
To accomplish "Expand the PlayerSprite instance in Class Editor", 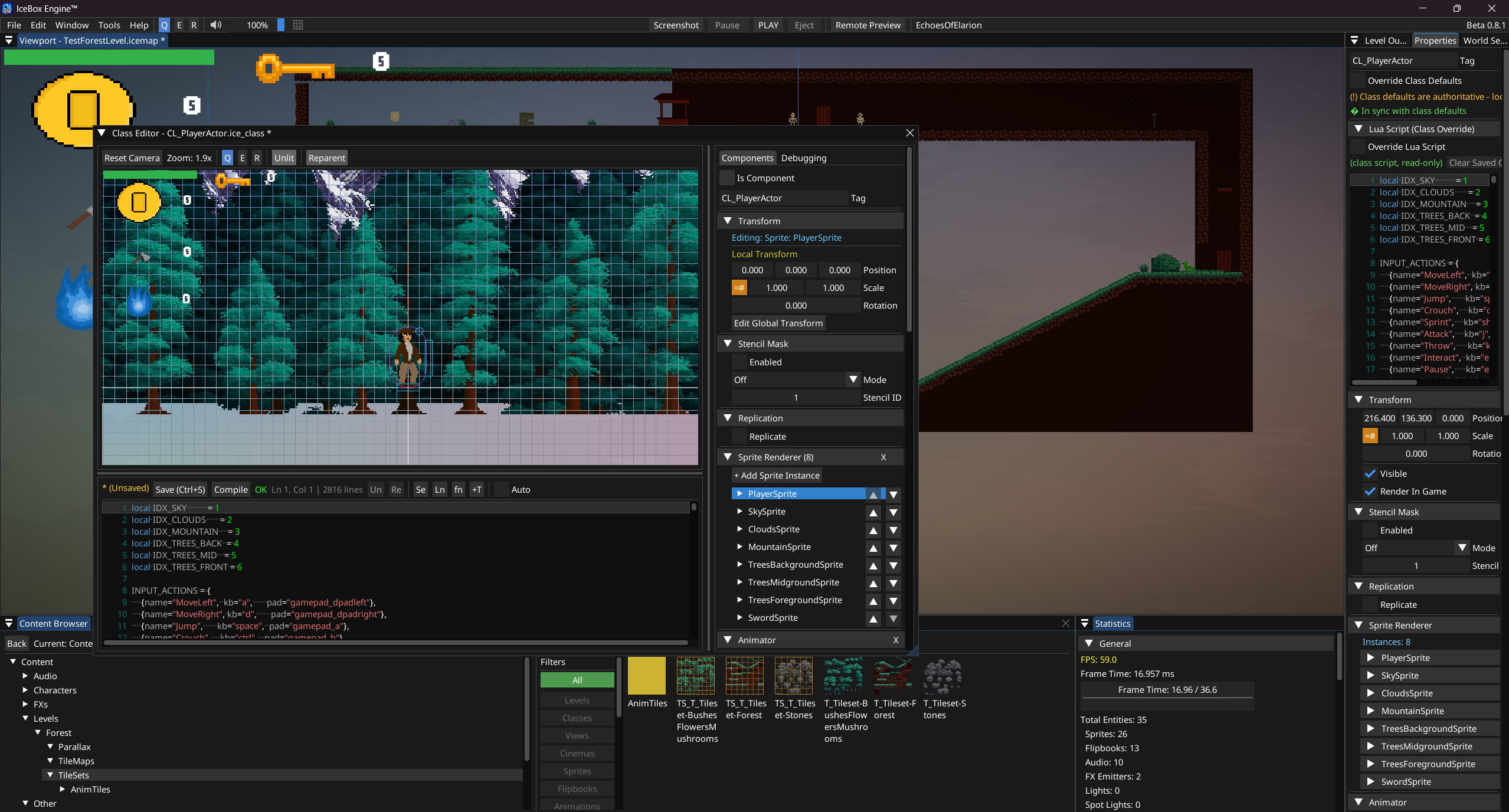I will (x=739, y=494).
